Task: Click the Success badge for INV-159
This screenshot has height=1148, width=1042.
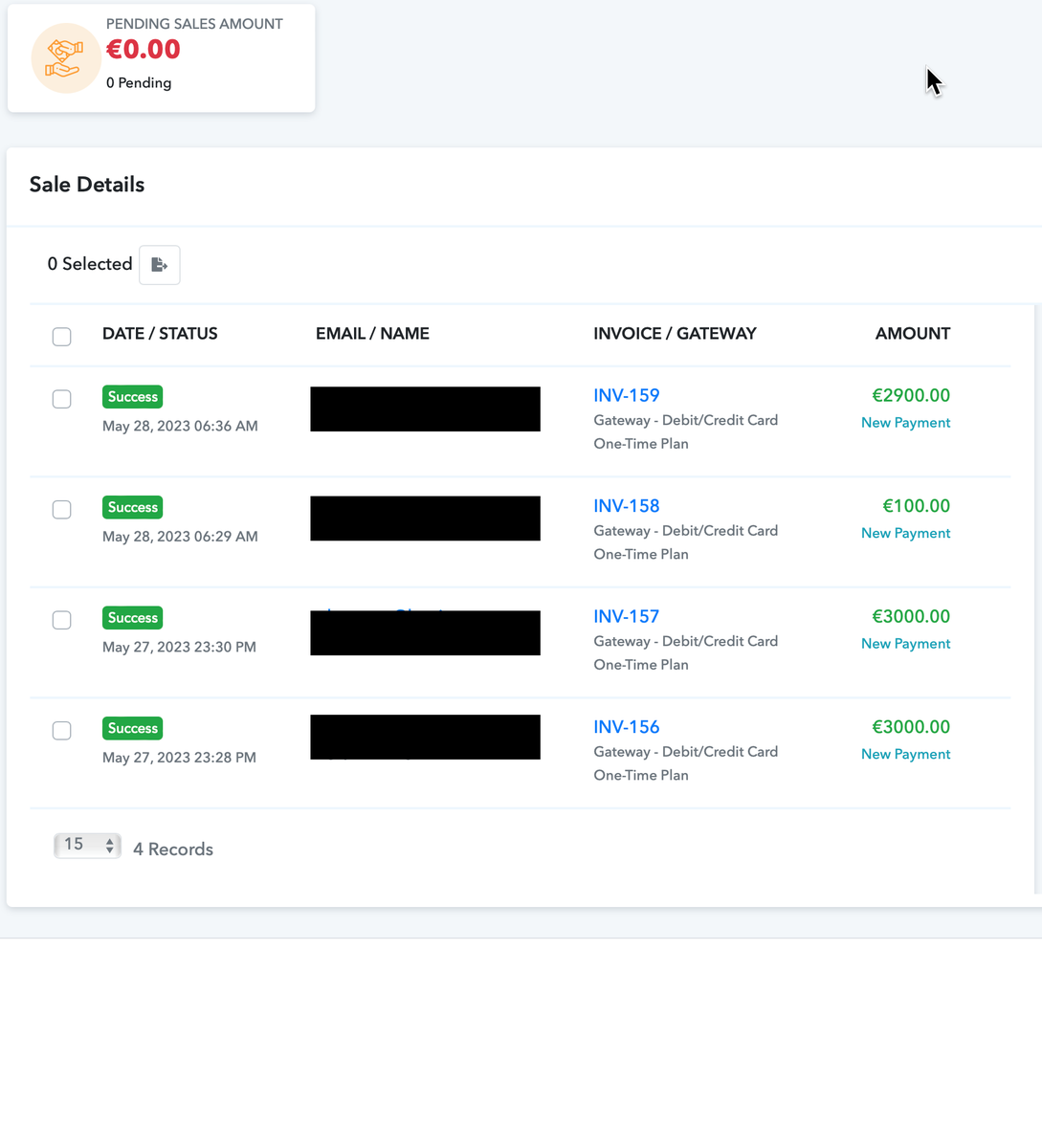Action: click(133, 397)
